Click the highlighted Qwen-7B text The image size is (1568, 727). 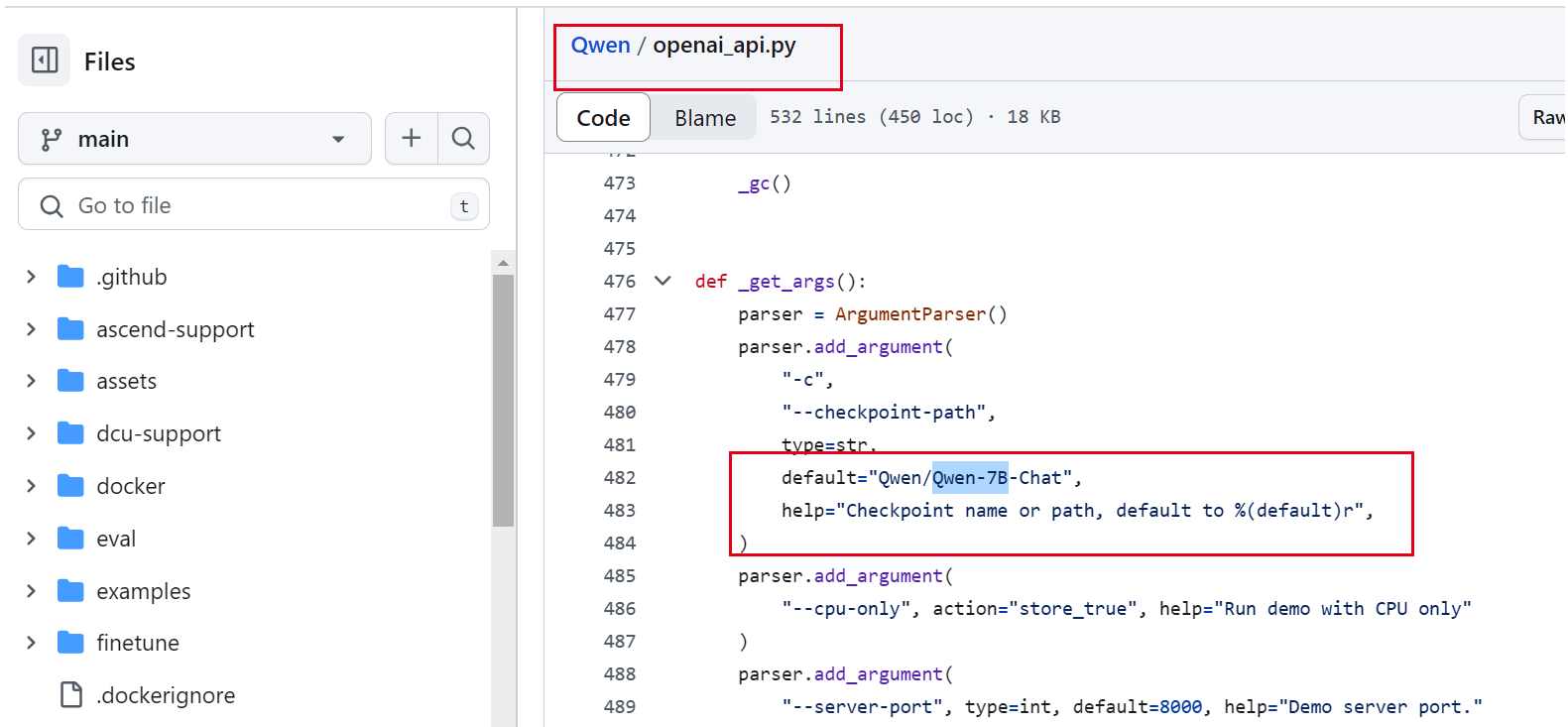(x=970, y=477)
